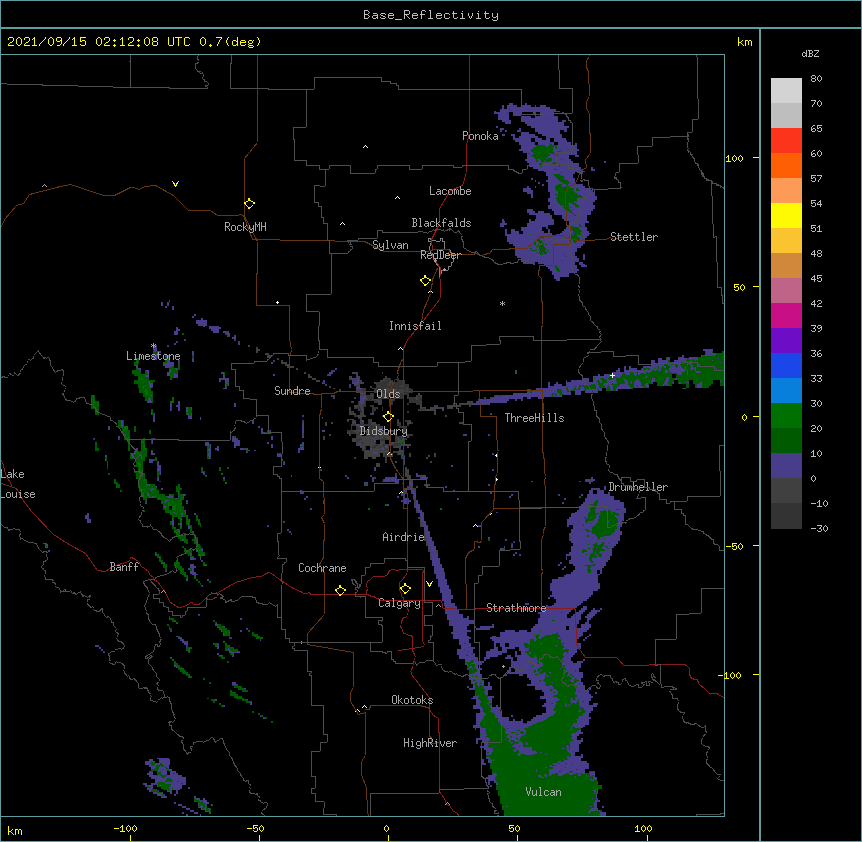Viewport: 862px width, 842px height.
Task: Click the ThreeHills label
Action: click(534, 418)
